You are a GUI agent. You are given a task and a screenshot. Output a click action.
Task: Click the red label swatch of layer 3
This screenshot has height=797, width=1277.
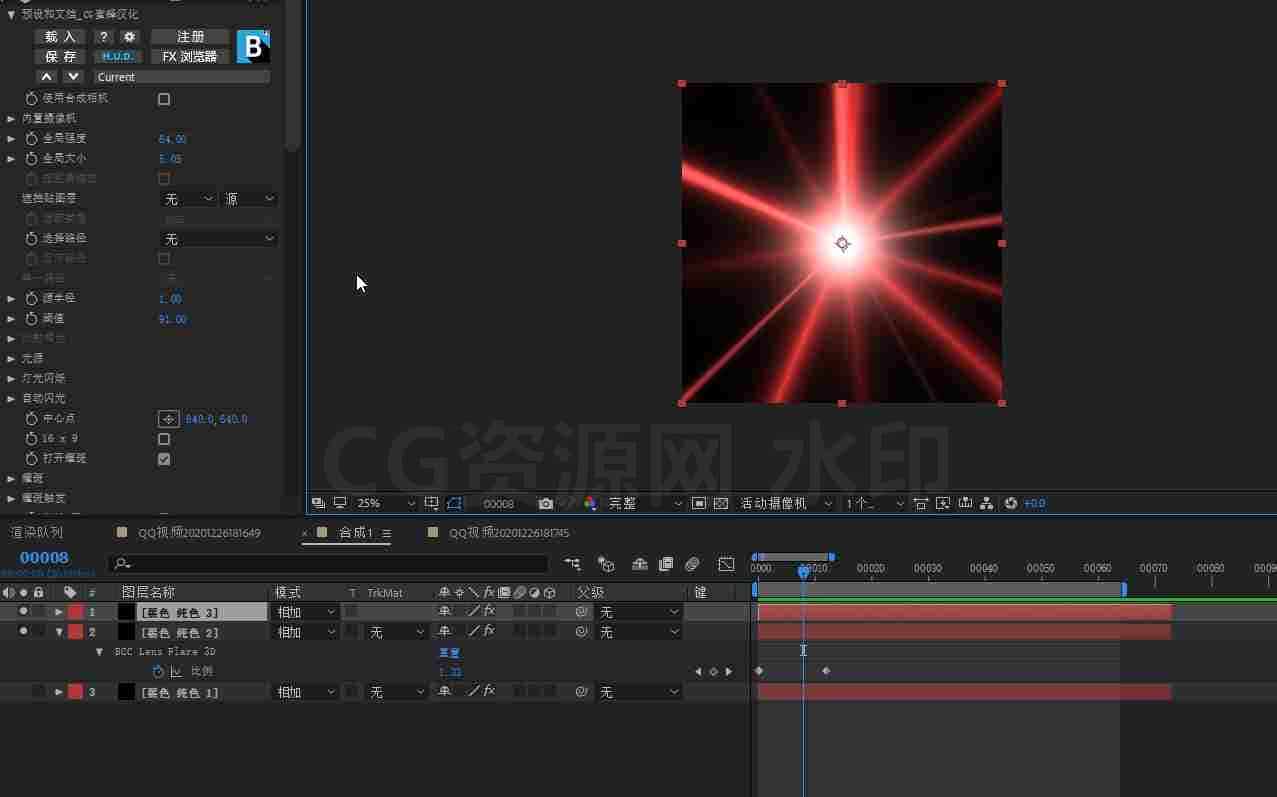pyautogui.click(x=76, y=692)
